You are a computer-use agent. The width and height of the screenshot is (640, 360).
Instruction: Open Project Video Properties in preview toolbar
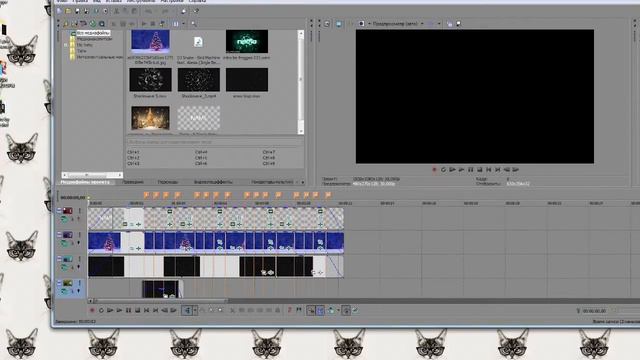click(327, 24)
